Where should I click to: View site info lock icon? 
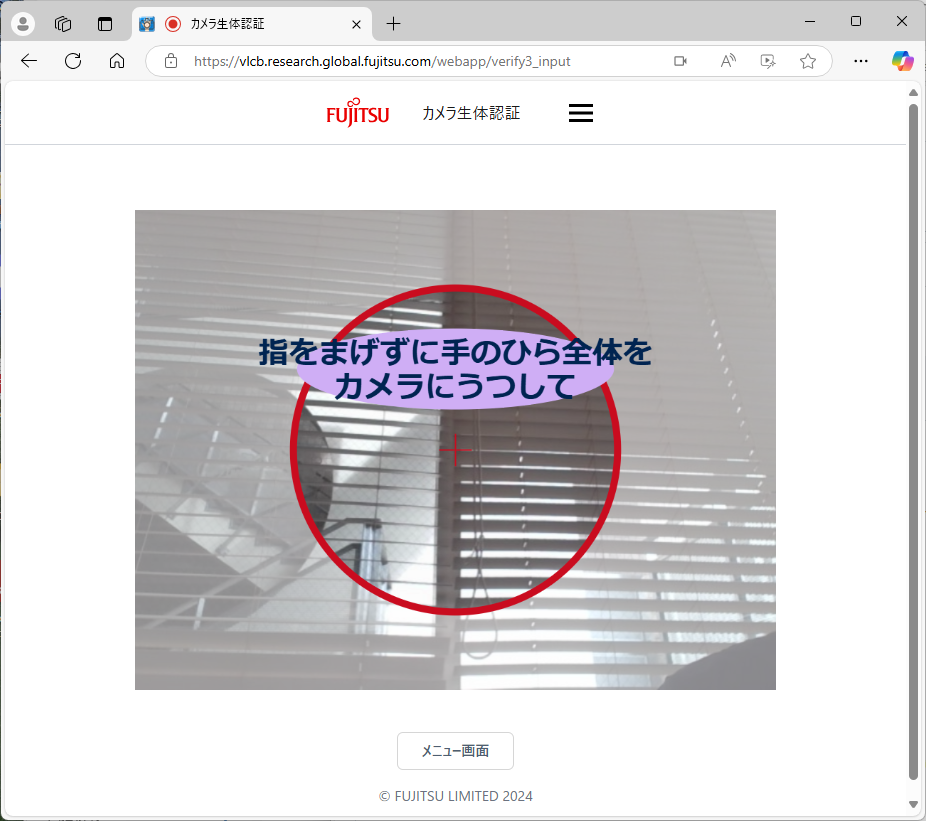tap(171, 61)
